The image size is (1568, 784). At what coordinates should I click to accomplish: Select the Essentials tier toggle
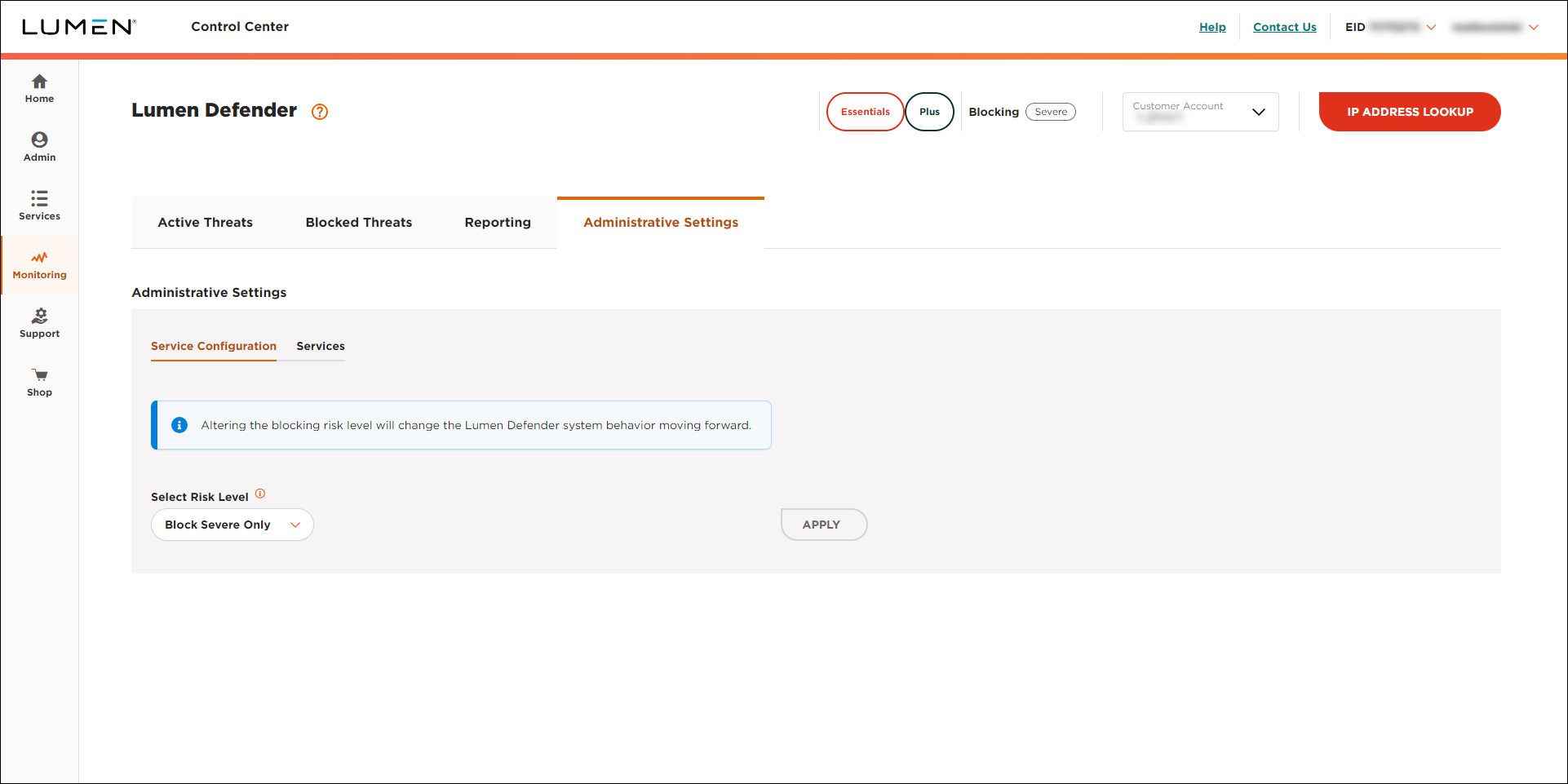click(865, 112)
